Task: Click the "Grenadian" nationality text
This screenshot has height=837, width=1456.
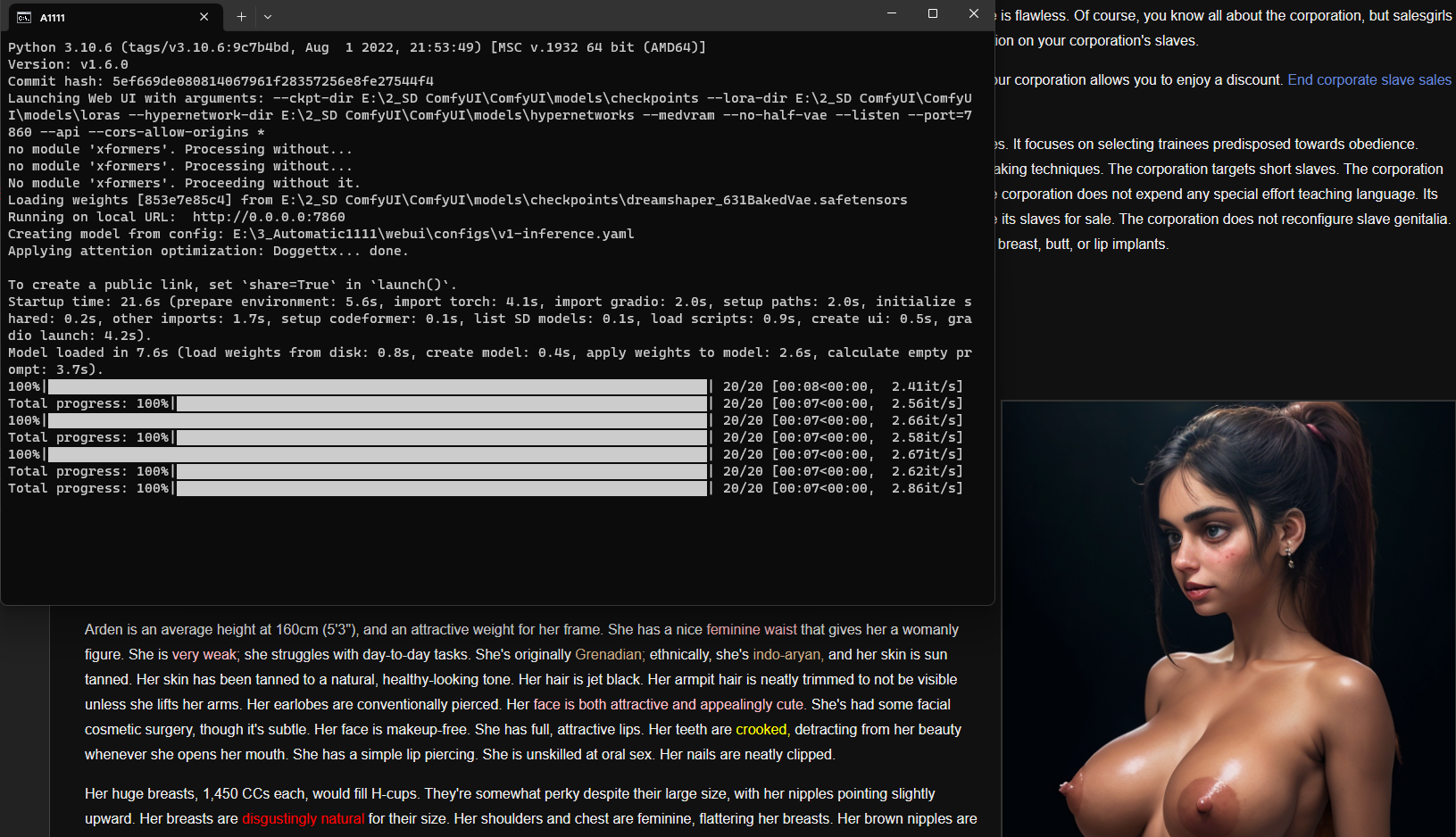Action: pos(608,655)
